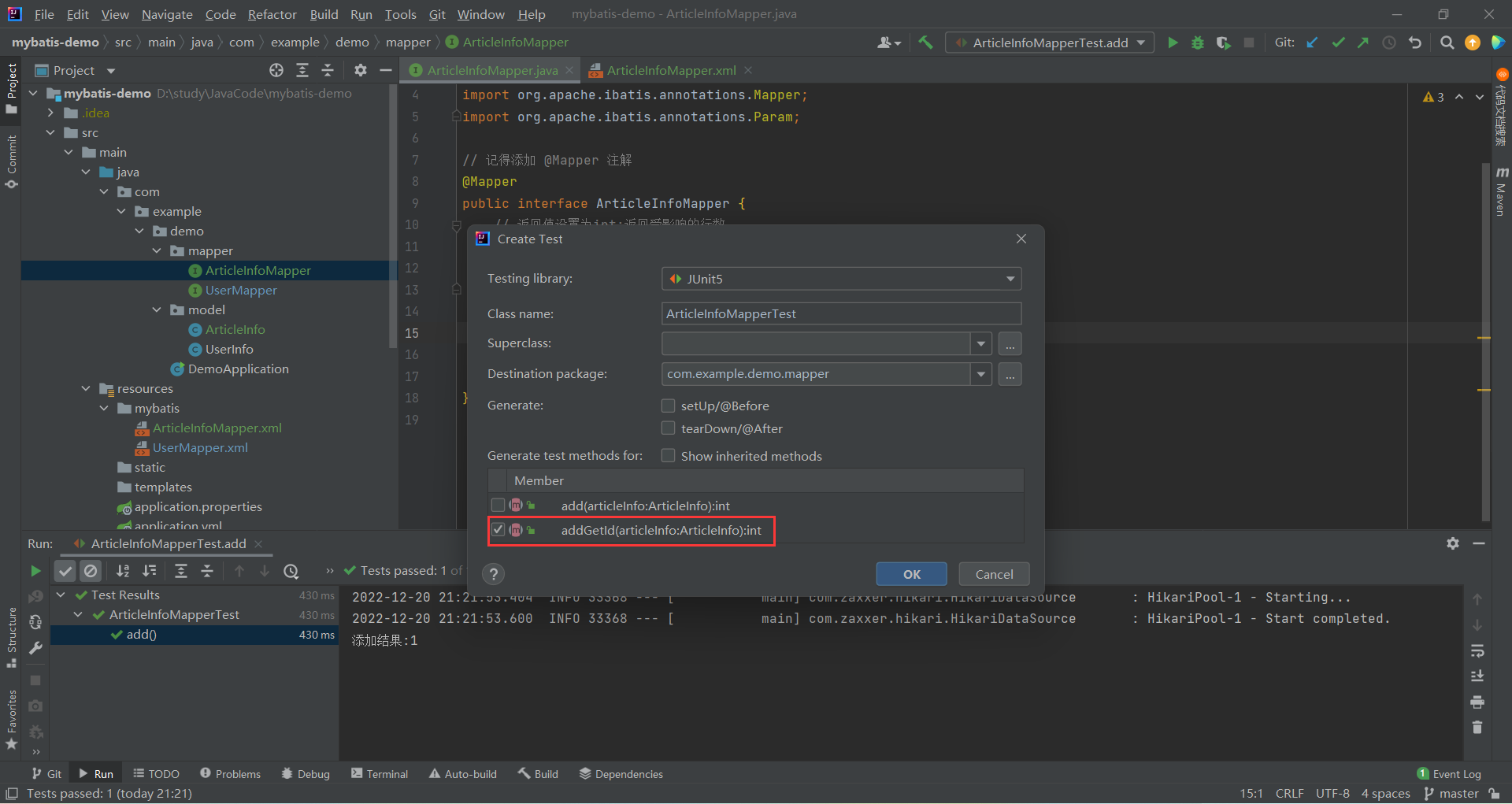Rollback changes with the undo arrow icon
Image resolution: width=1512 pixels, height=804 pixels.
1415,43
